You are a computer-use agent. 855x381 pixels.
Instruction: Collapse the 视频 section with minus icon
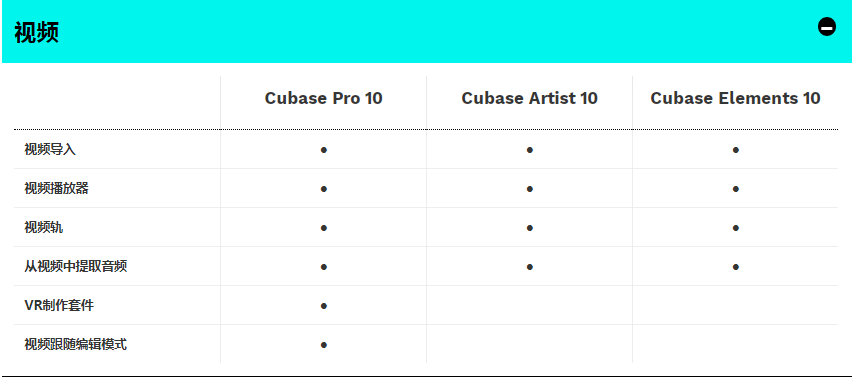click(827, 27)
